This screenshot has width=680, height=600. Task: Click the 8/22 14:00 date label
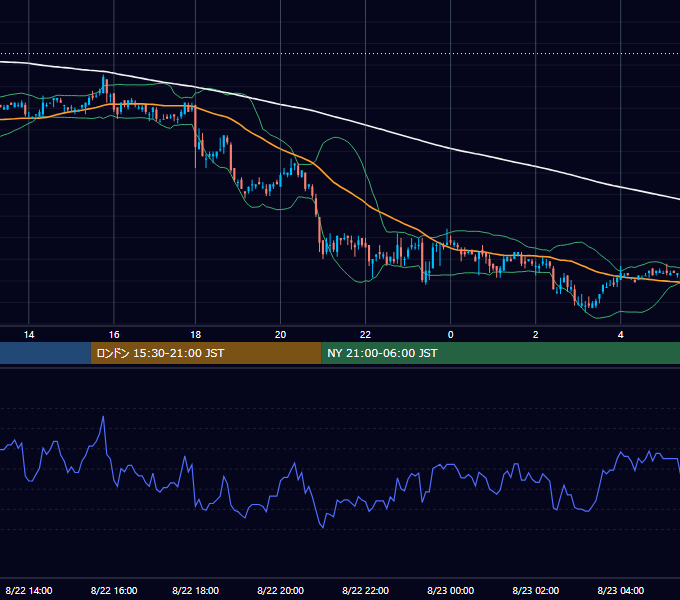(x=29, y=590)
